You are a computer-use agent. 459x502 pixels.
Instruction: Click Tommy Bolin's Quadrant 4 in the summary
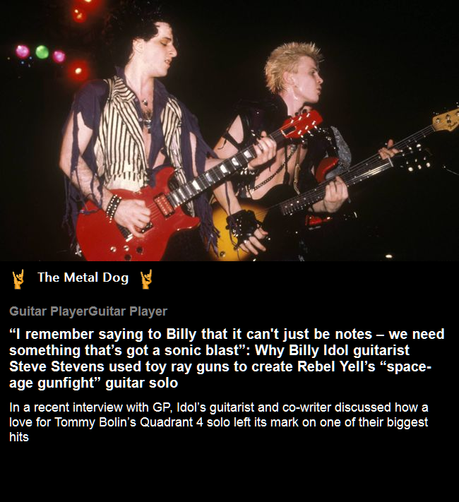point(129,422)
